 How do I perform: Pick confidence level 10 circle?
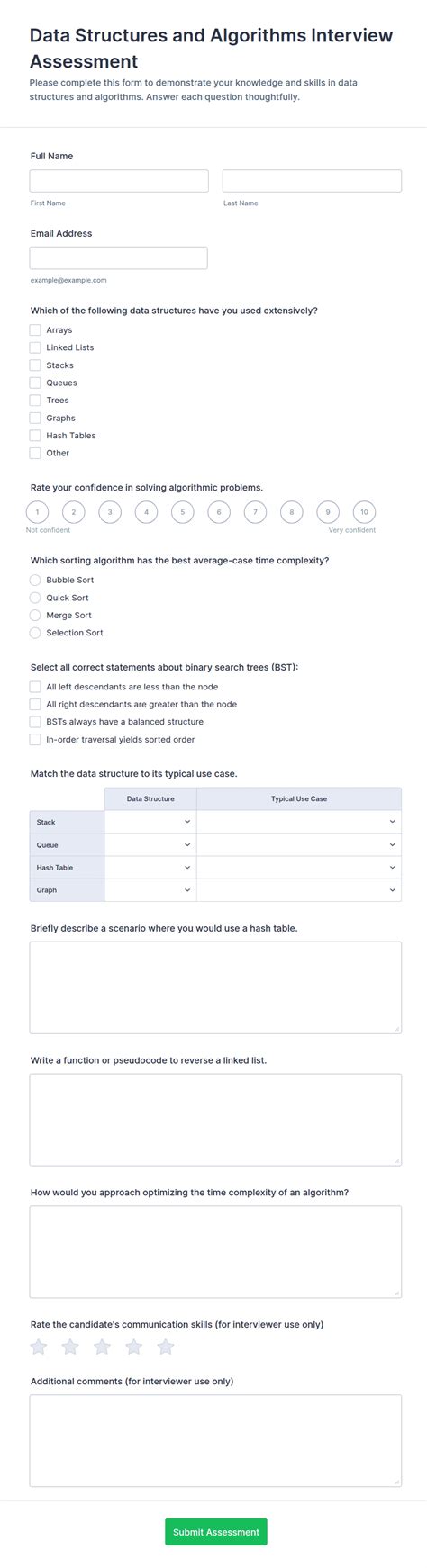click(x=364, y=512)
